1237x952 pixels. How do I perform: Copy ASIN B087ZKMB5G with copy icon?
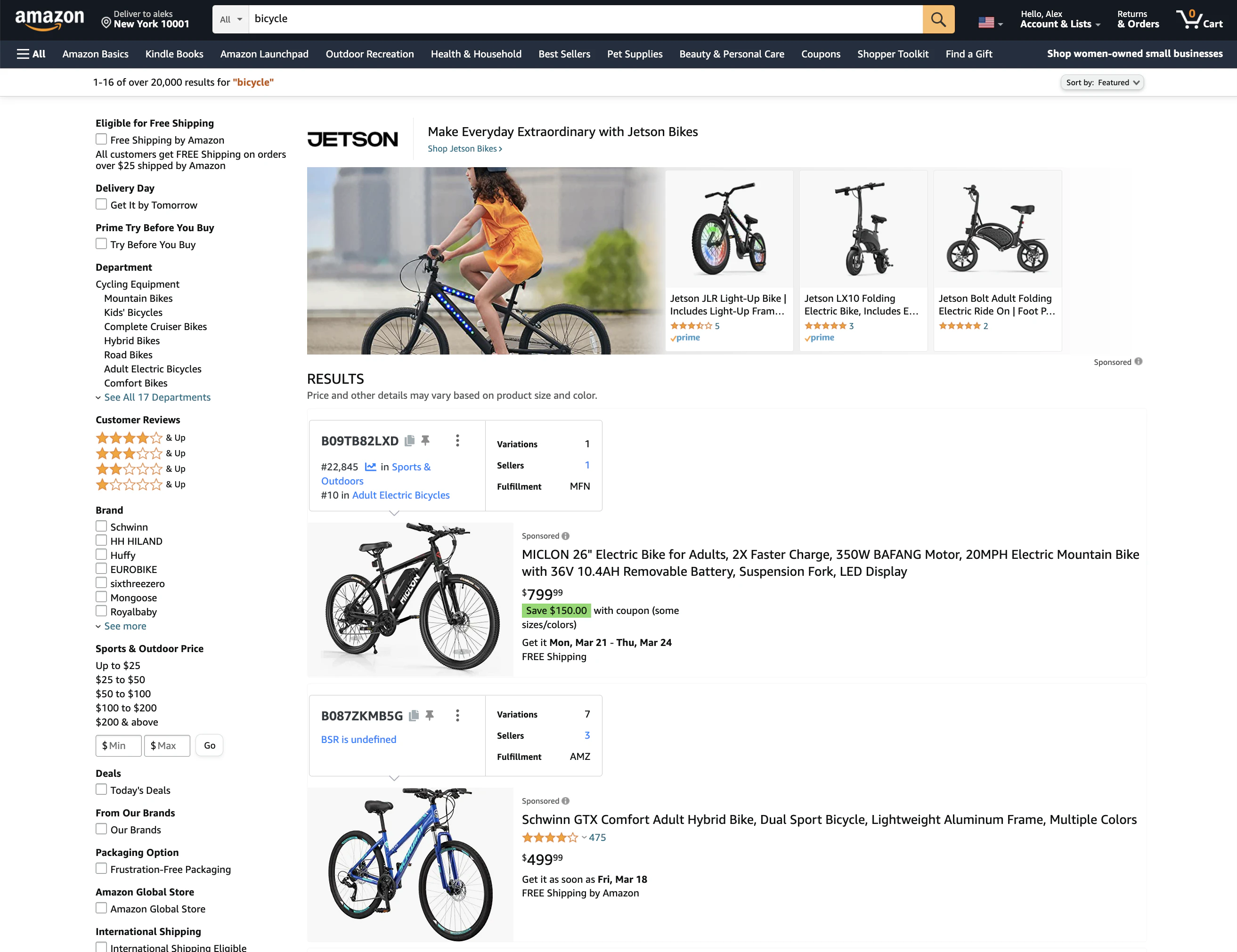coord(414,716)
